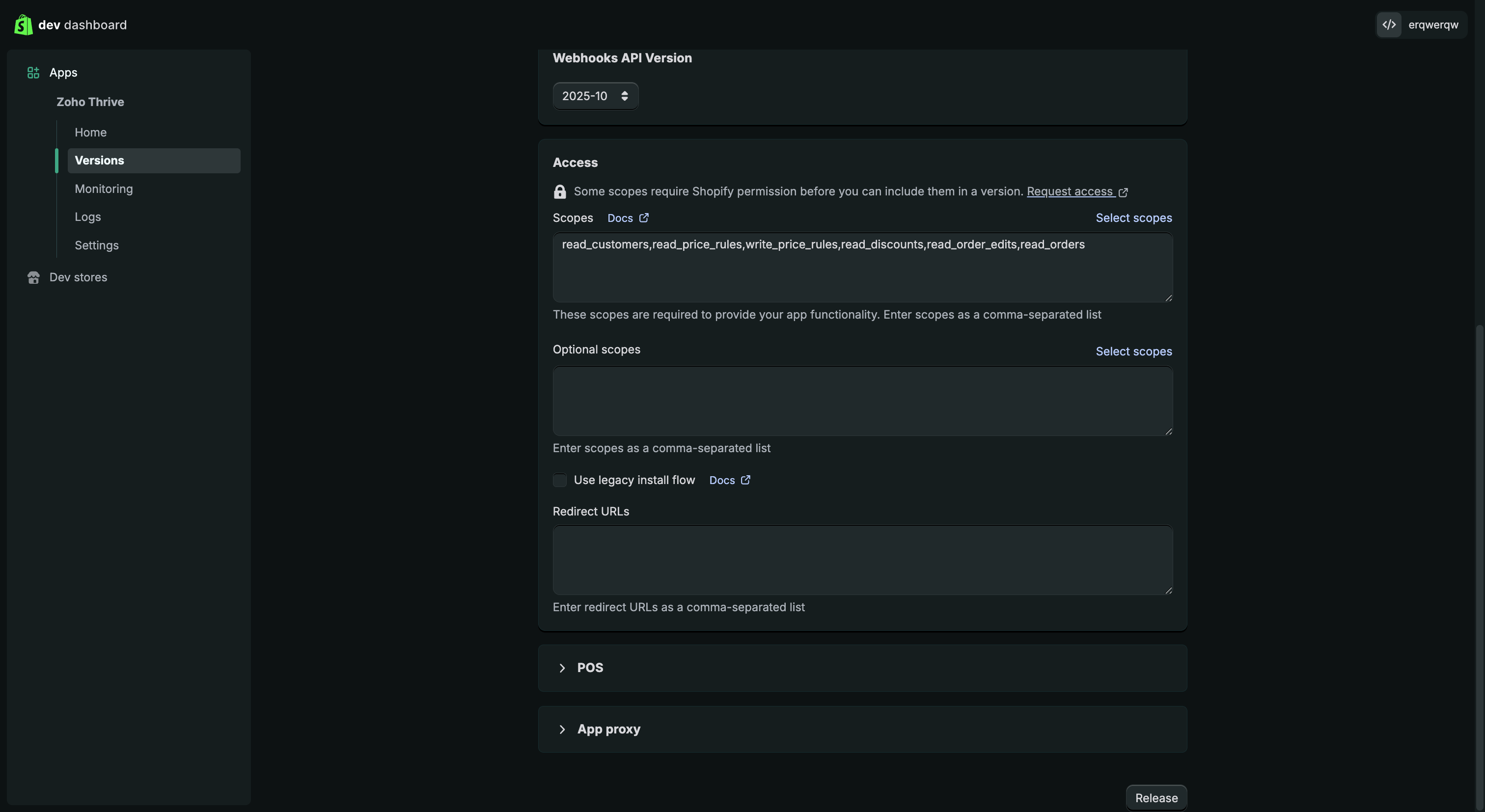Click the Apps grid icon in sidebar
The height and width of the screenshot is (812, 1485).
click(x=33, y=73)
